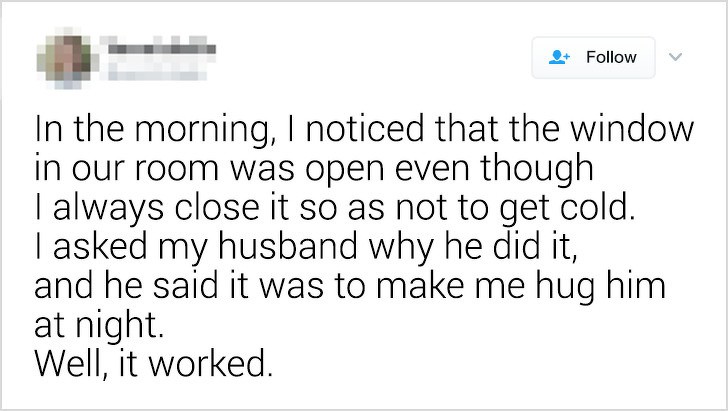Image resolution: width=728 pixels, height=411 pixels.
Task: Click the word 'though' in the tweet
Action: pos(537,170)
